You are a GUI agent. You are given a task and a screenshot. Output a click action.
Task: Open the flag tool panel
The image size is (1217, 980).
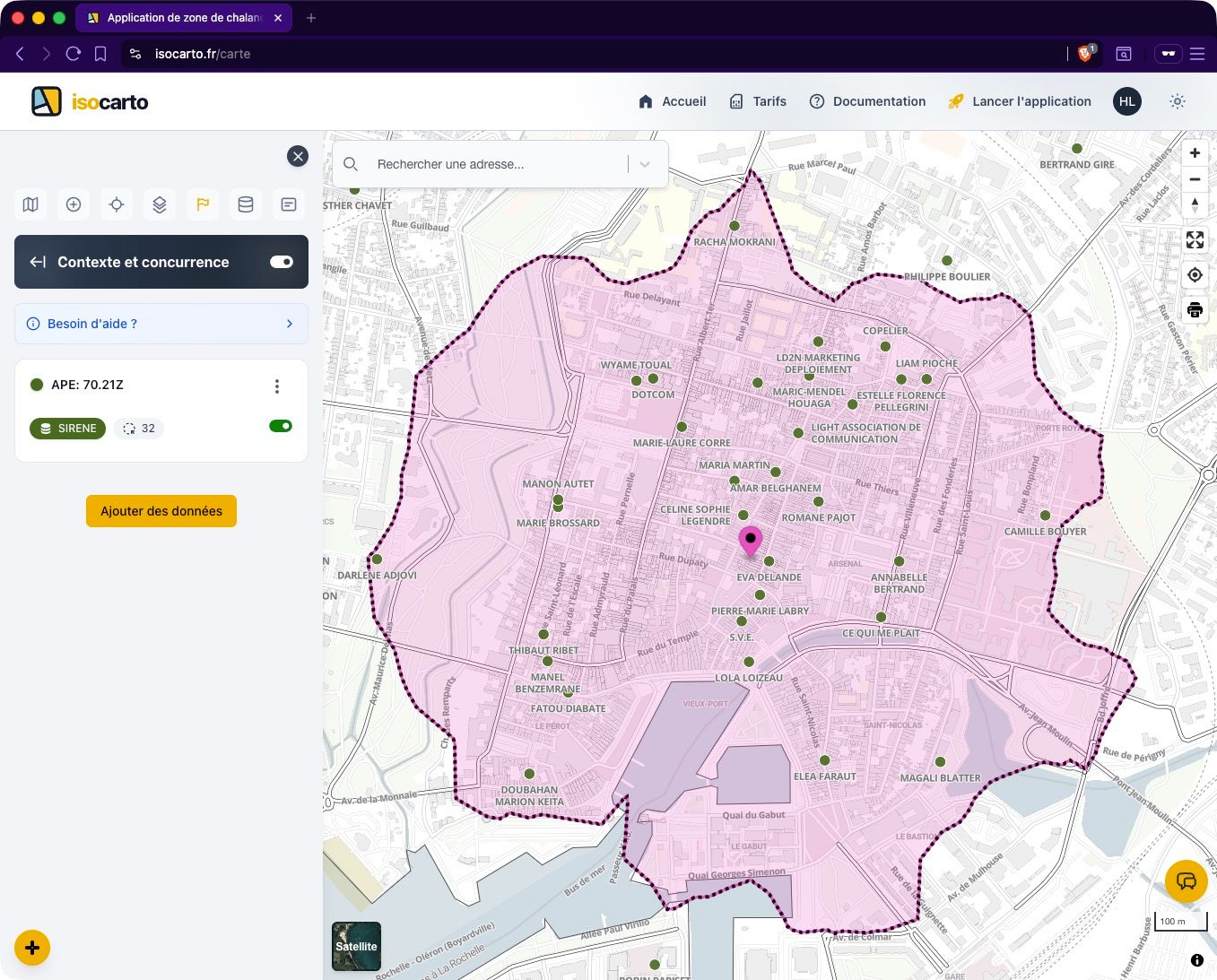click(203, 204)
